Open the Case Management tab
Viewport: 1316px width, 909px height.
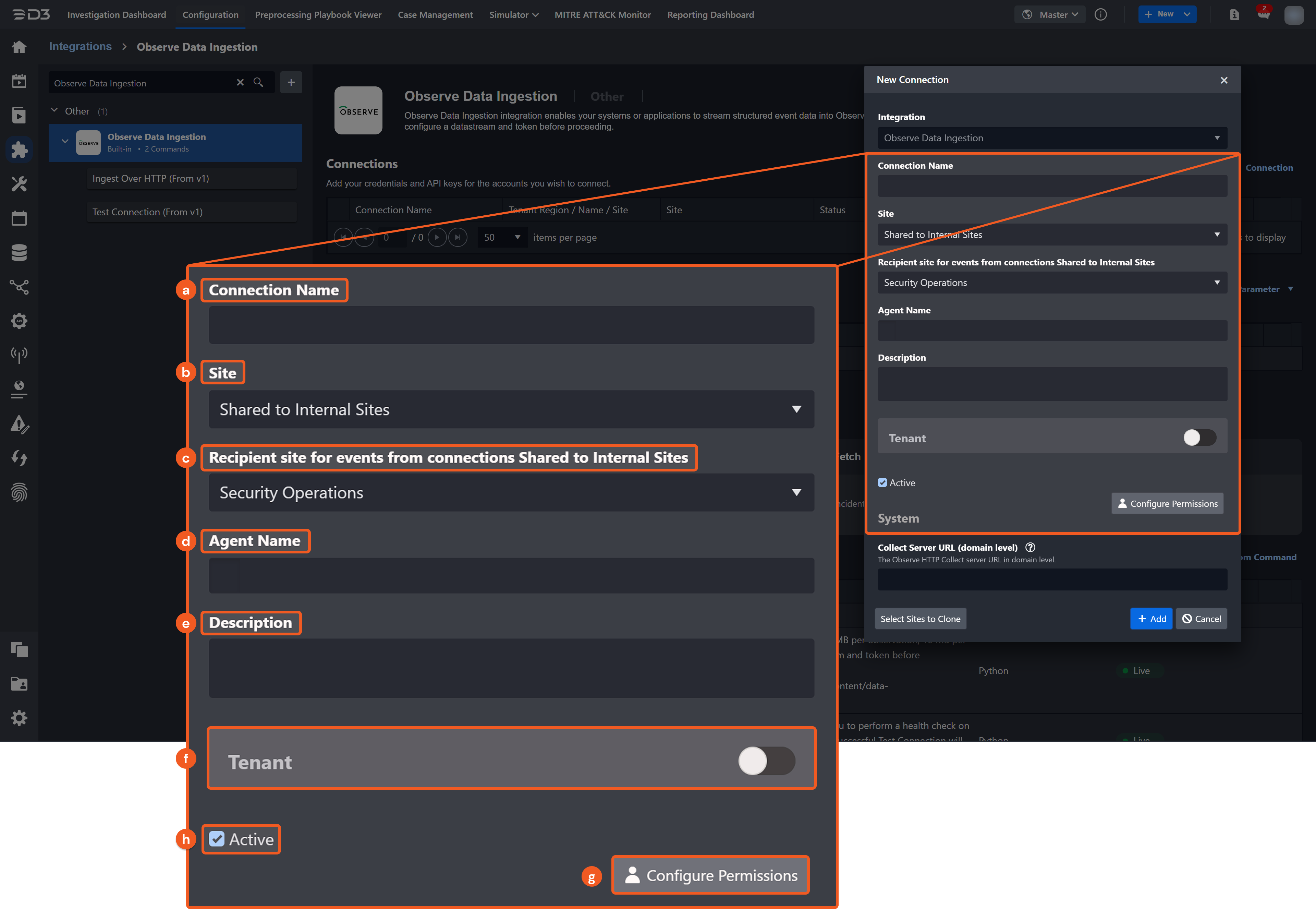click(x=435, y=15)
